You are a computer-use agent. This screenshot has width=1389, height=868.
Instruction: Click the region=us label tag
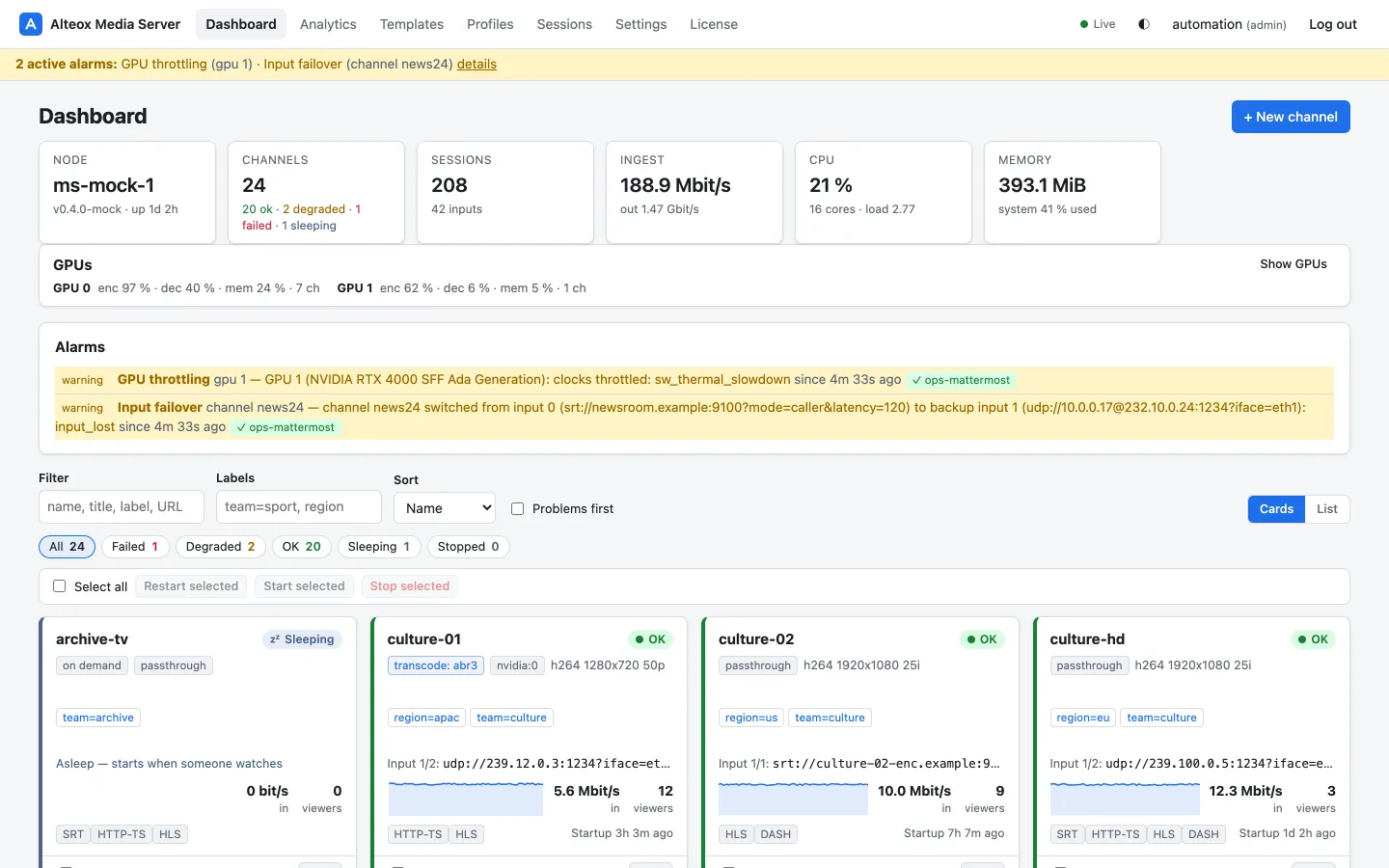pyautogui.click(x=751, y=718)
